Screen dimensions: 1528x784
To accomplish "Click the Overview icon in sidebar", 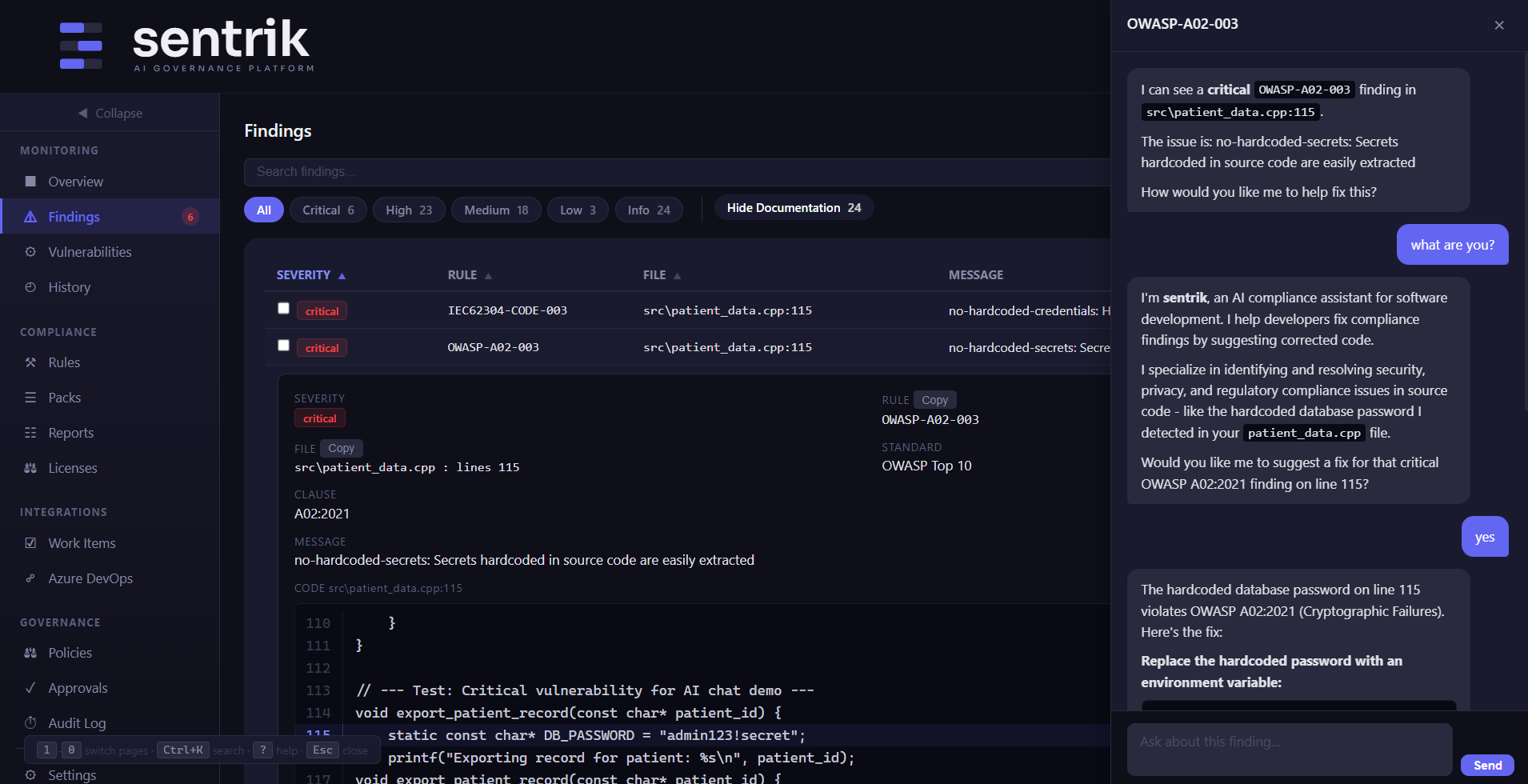I will pyautogui.click(x=30, y=182).
